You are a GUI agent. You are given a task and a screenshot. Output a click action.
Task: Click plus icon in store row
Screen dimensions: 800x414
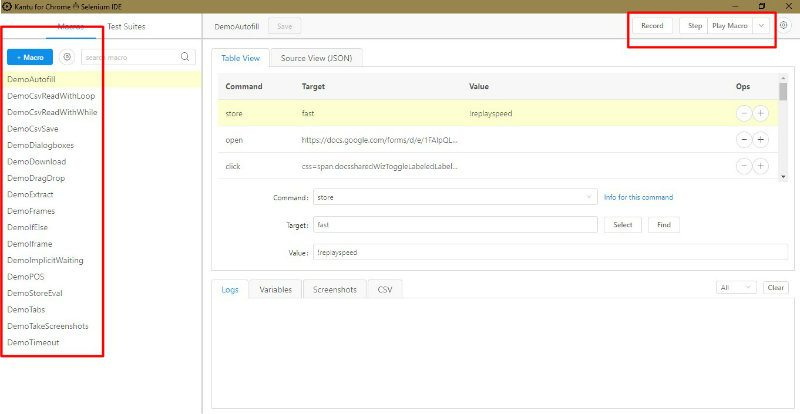point(761,113)
